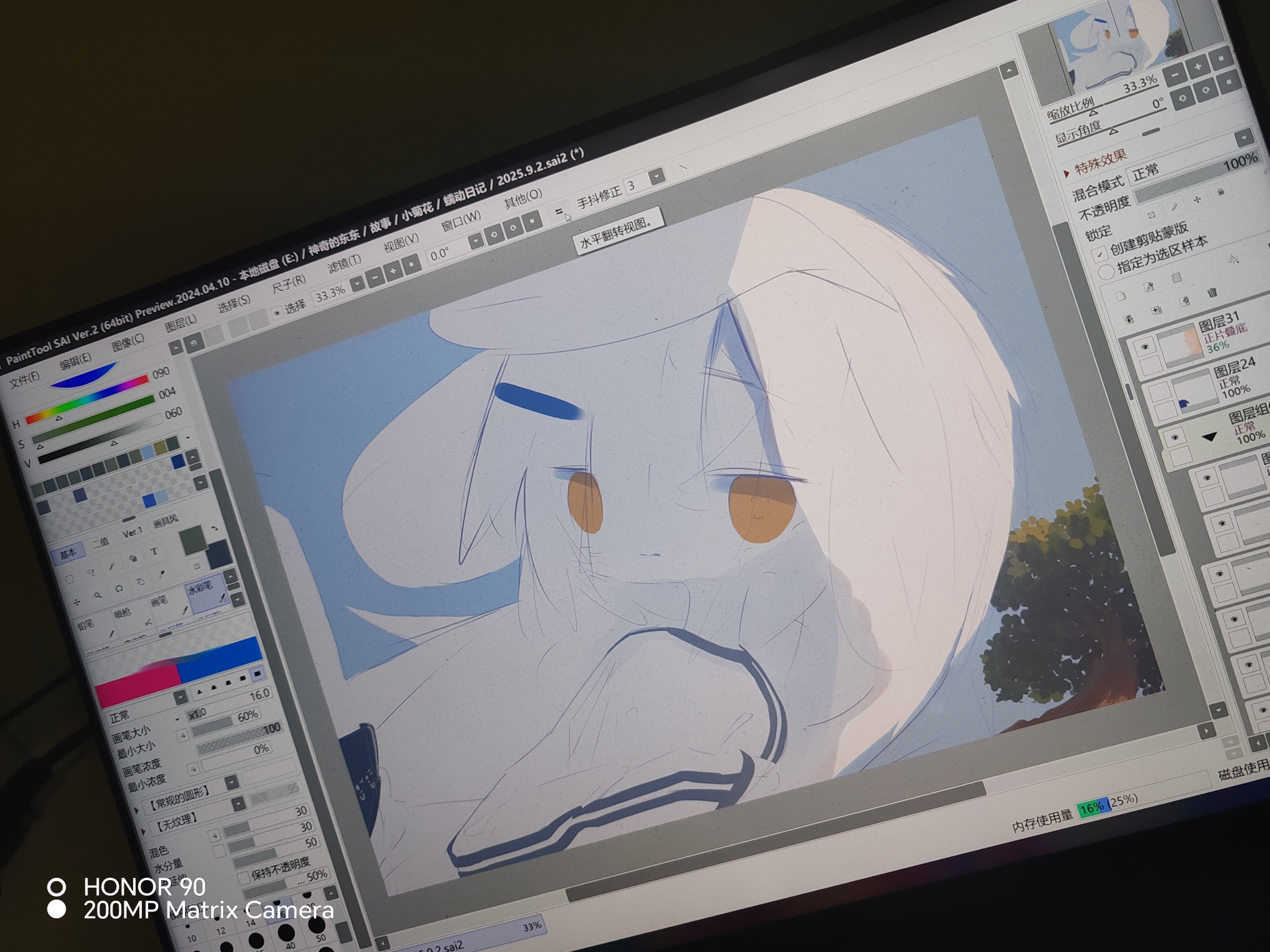The width and height of the screenshot is (1270, 952).
Task: Collapse the 图层组 folder triangle
Action: [x=1209, y=436]
